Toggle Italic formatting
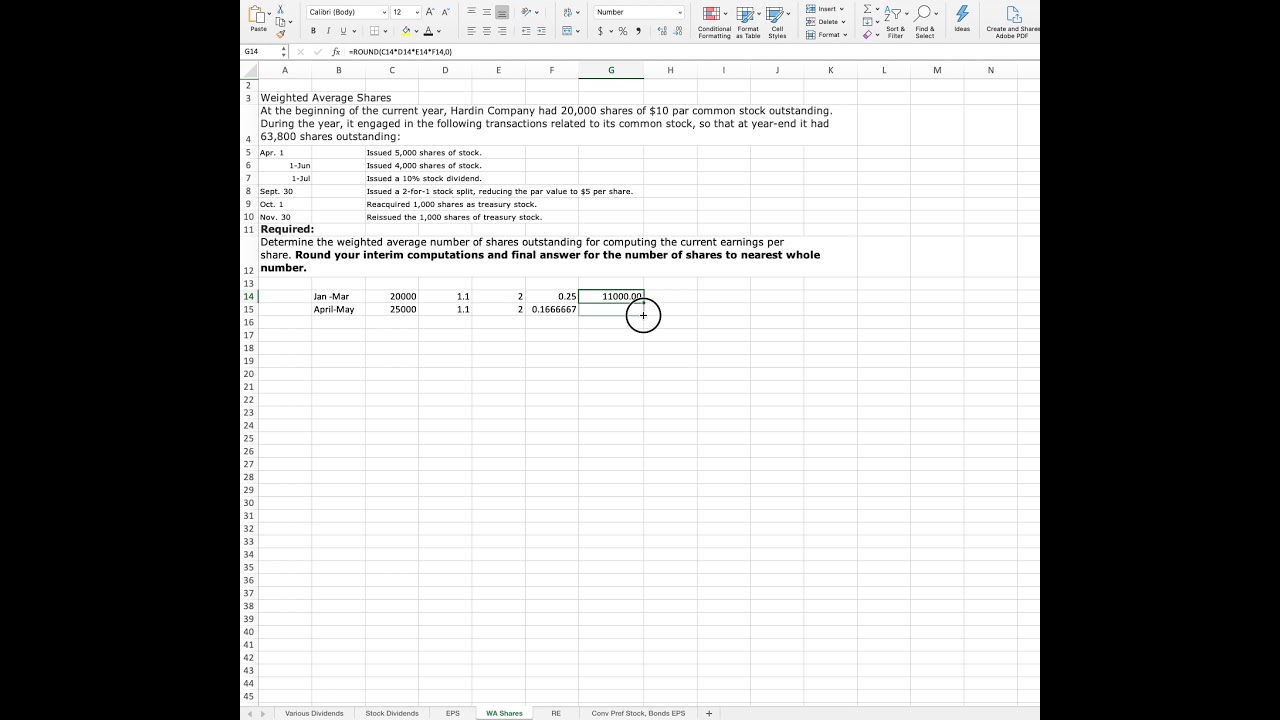 (327, 31)
